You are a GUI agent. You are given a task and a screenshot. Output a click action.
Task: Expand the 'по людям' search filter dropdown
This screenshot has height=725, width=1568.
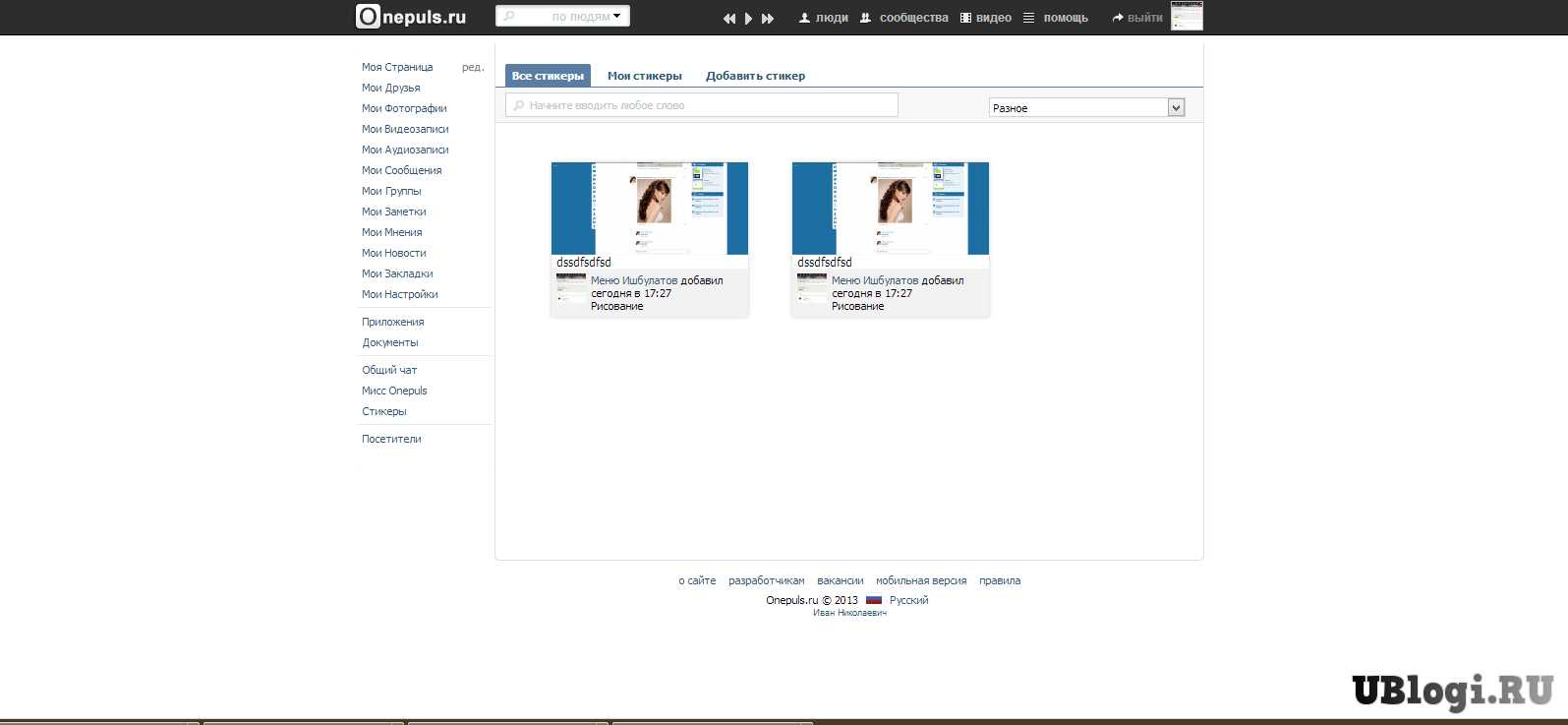click(x=616, y=17)
